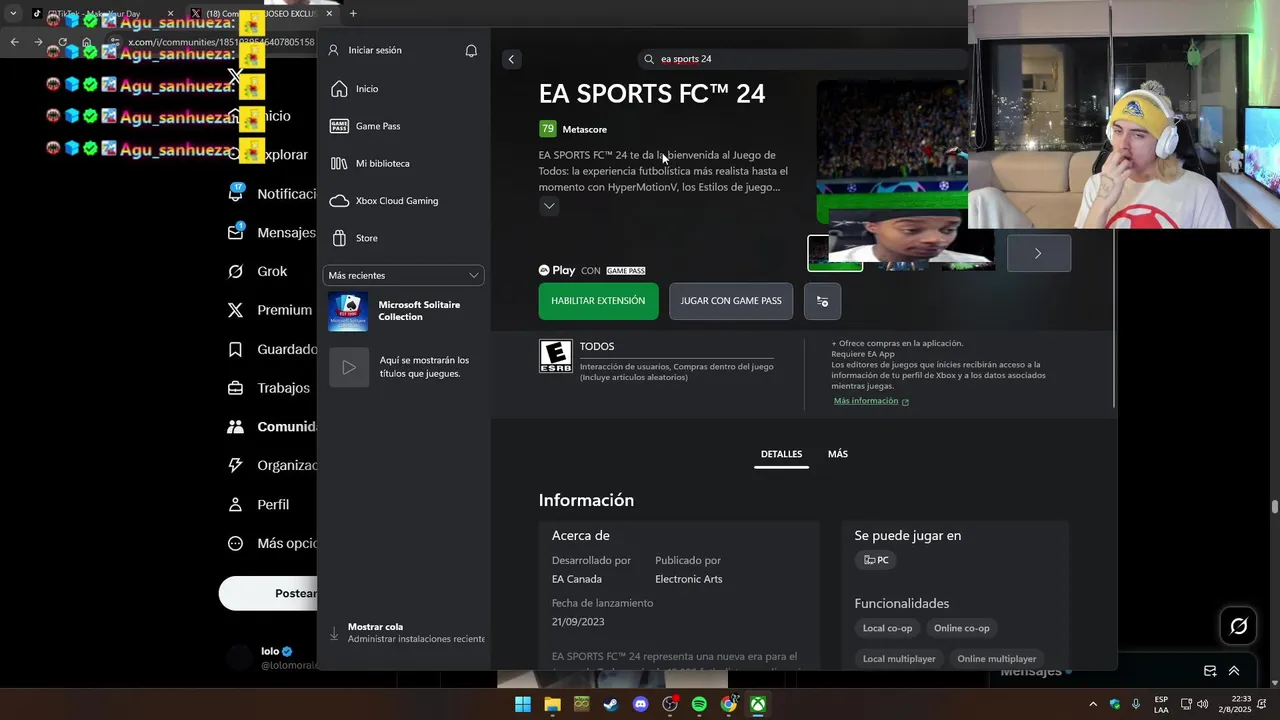Click Mostrar cola at sidebar bottom

pos(406,633)
